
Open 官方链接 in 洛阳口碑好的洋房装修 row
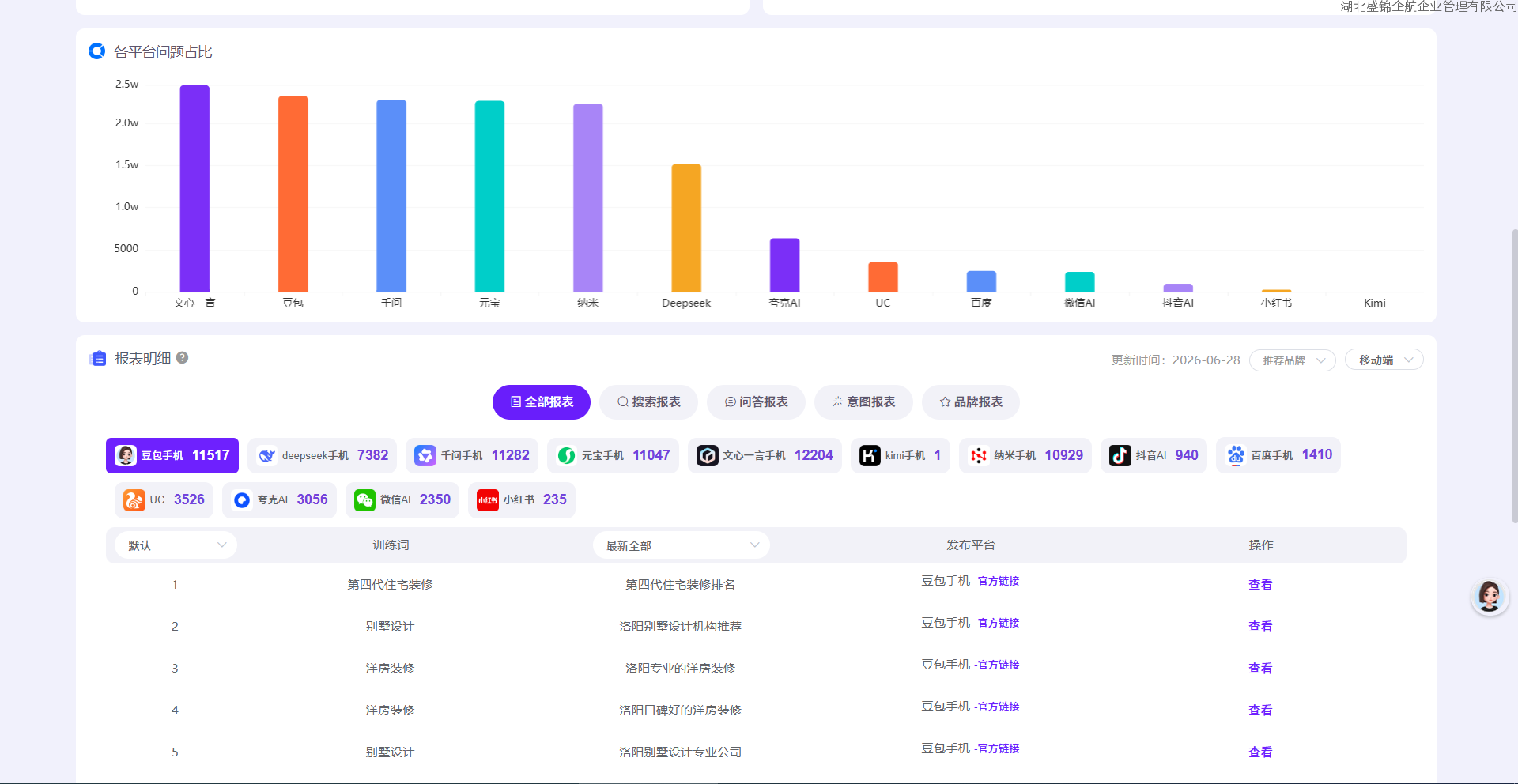click(x=999, y=707)
